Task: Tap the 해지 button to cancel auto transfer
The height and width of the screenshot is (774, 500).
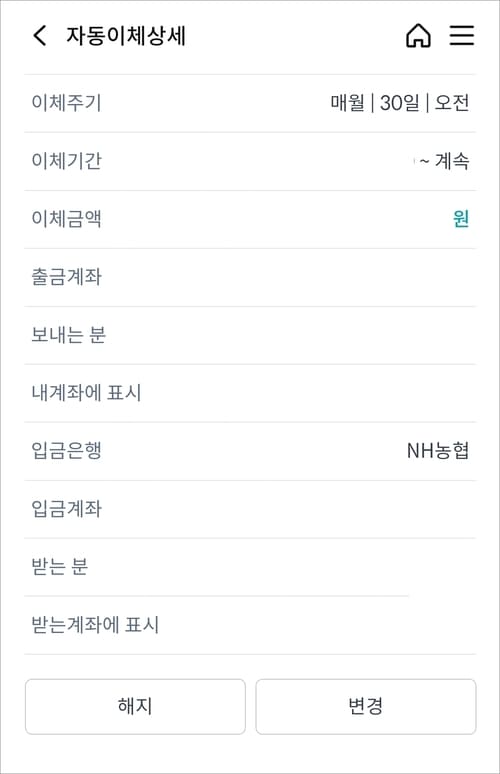Action: pos(135,706)
